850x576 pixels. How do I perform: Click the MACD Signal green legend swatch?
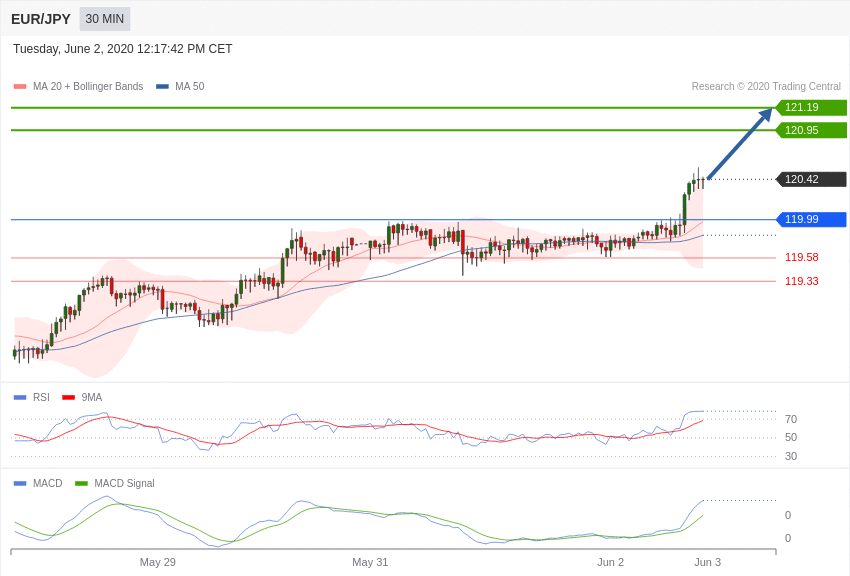coord(81,483)
